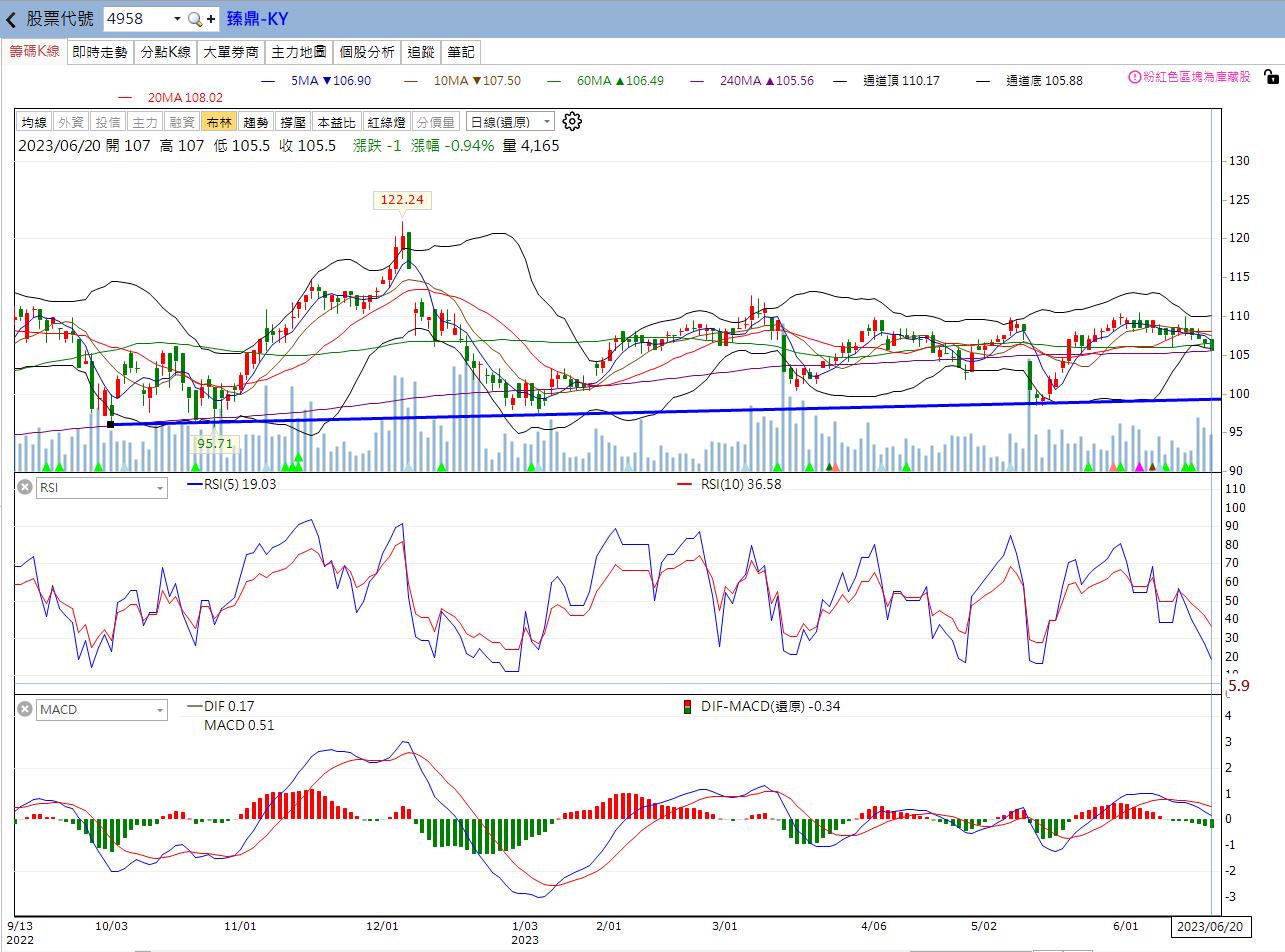Click the 122.24 high price label
This screenshot has width=1285, height=952.
[x=402, y=200]
